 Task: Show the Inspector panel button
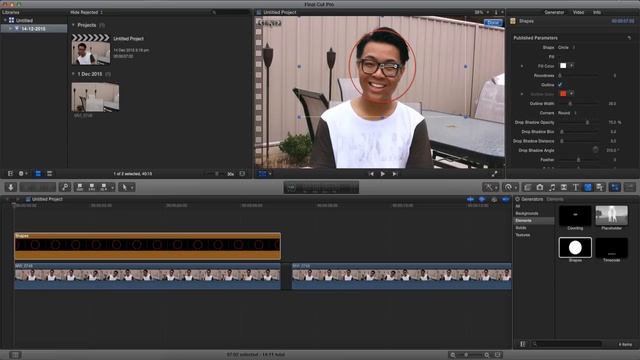(615, 187)
